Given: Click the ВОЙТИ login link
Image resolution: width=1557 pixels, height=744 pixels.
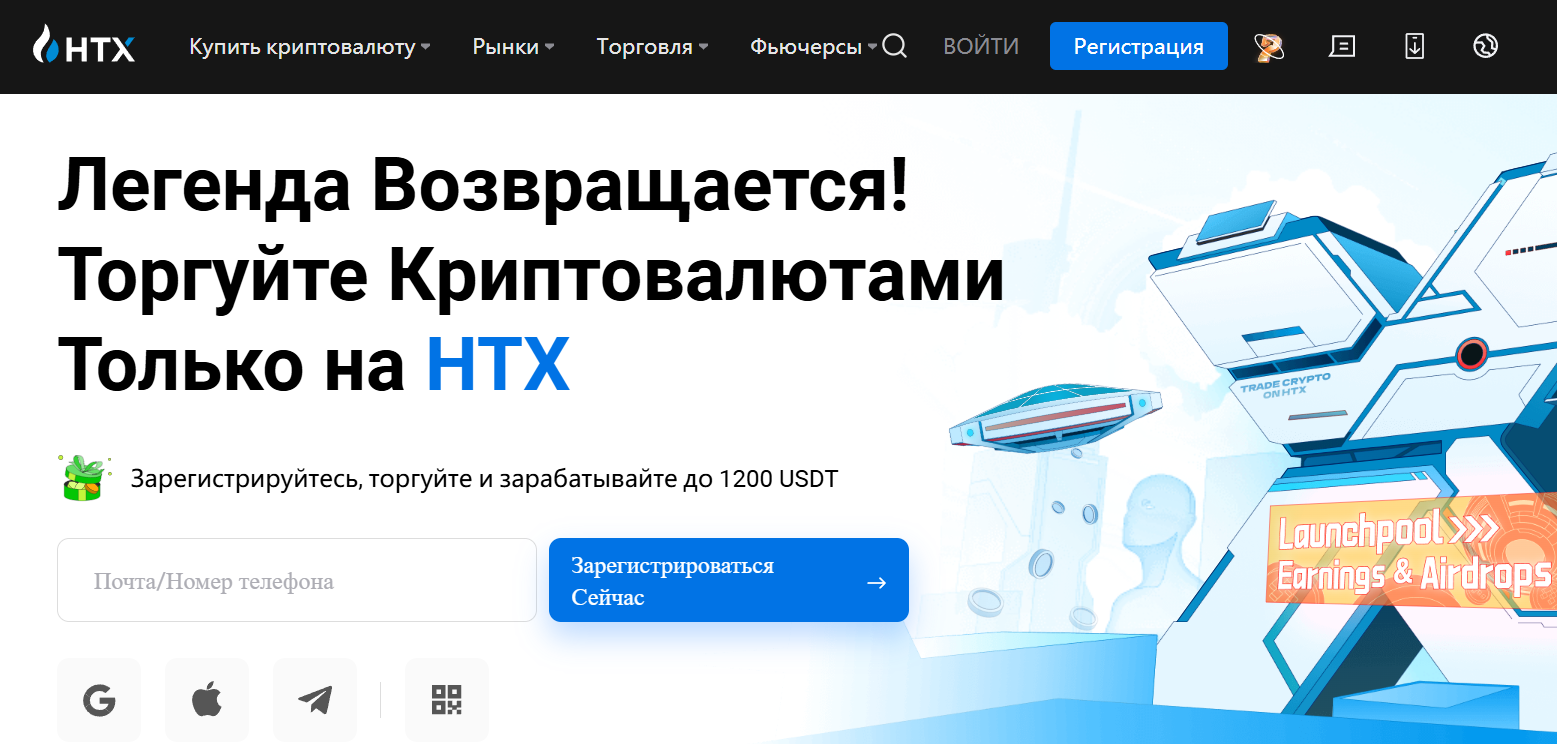Looking at the screenshot, I should pos(981,46).
